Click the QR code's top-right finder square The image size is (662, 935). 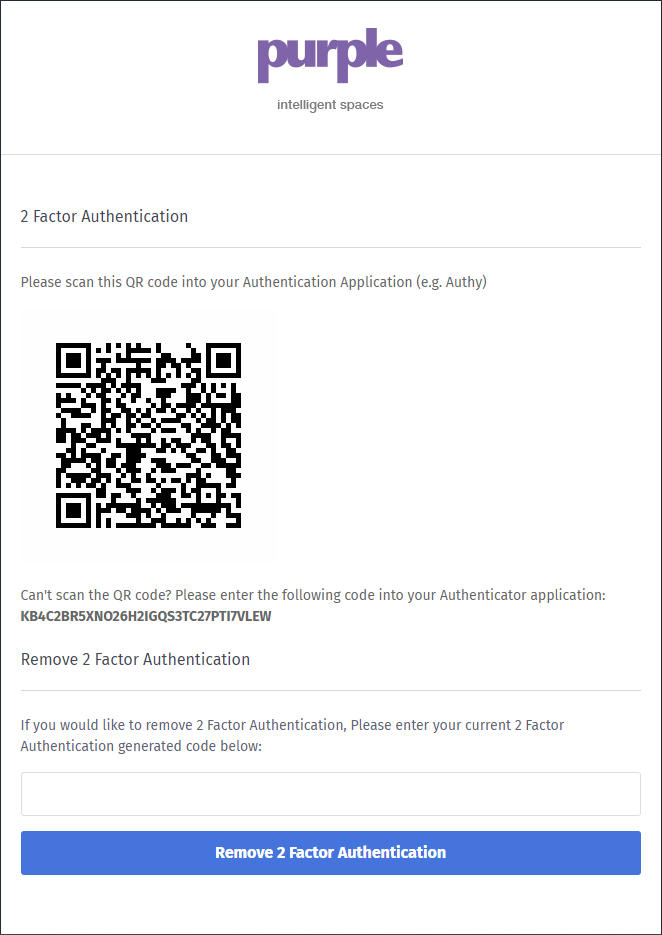point(223,360)
